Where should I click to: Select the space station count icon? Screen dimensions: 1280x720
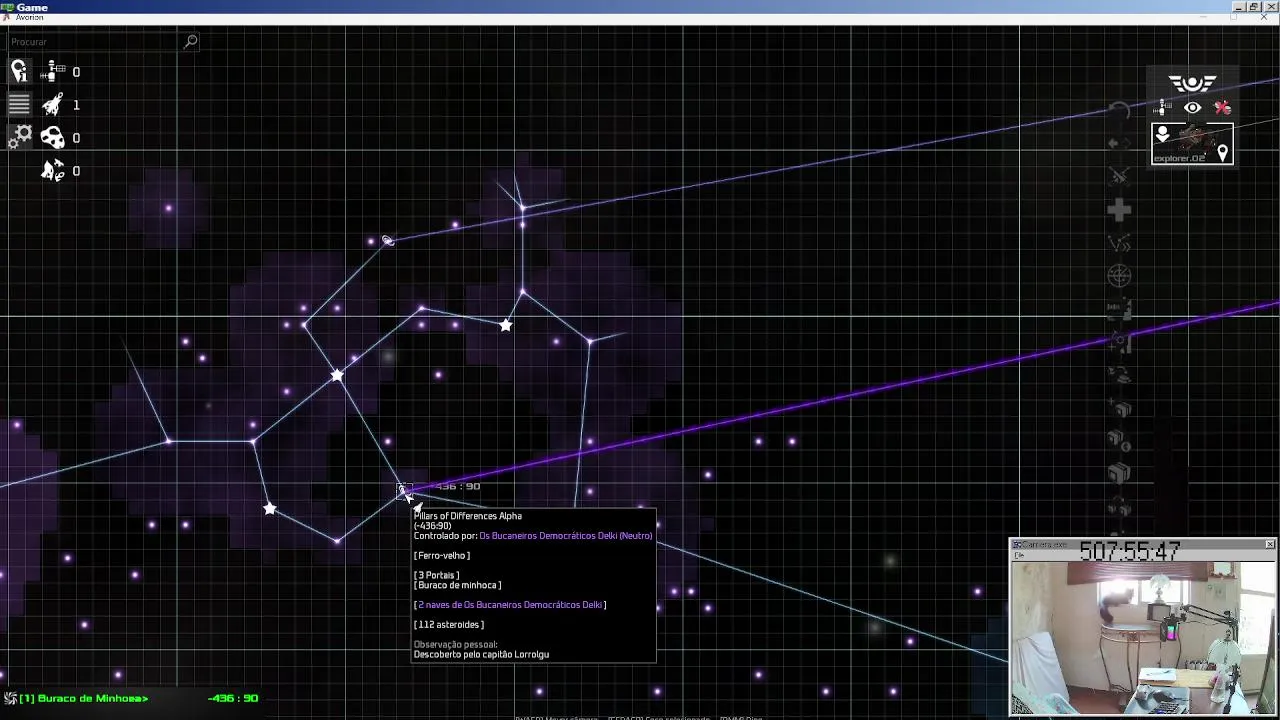click(x=53, y=71)
